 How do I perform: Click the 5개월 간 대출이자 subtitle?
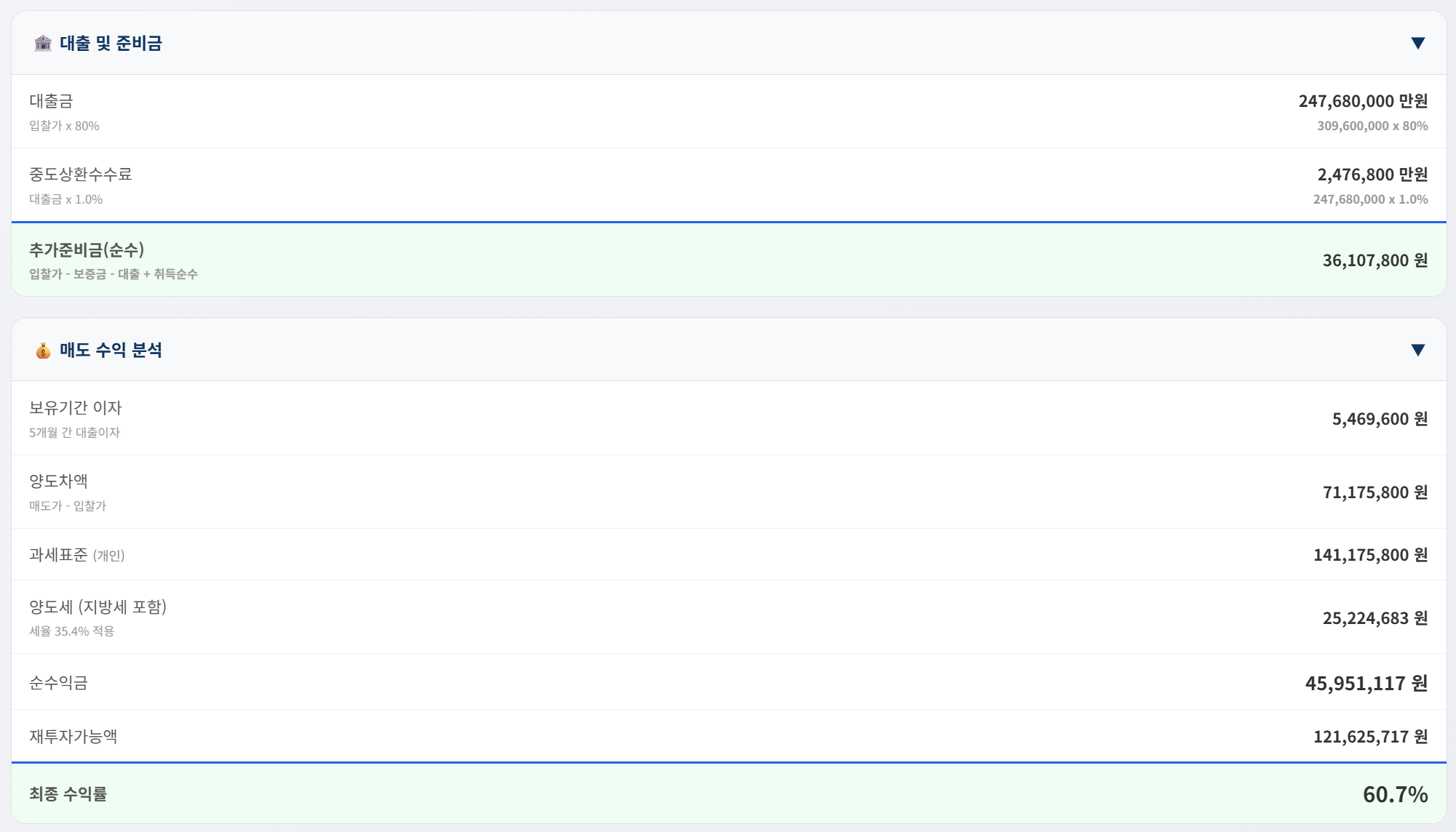pos(74,432)
